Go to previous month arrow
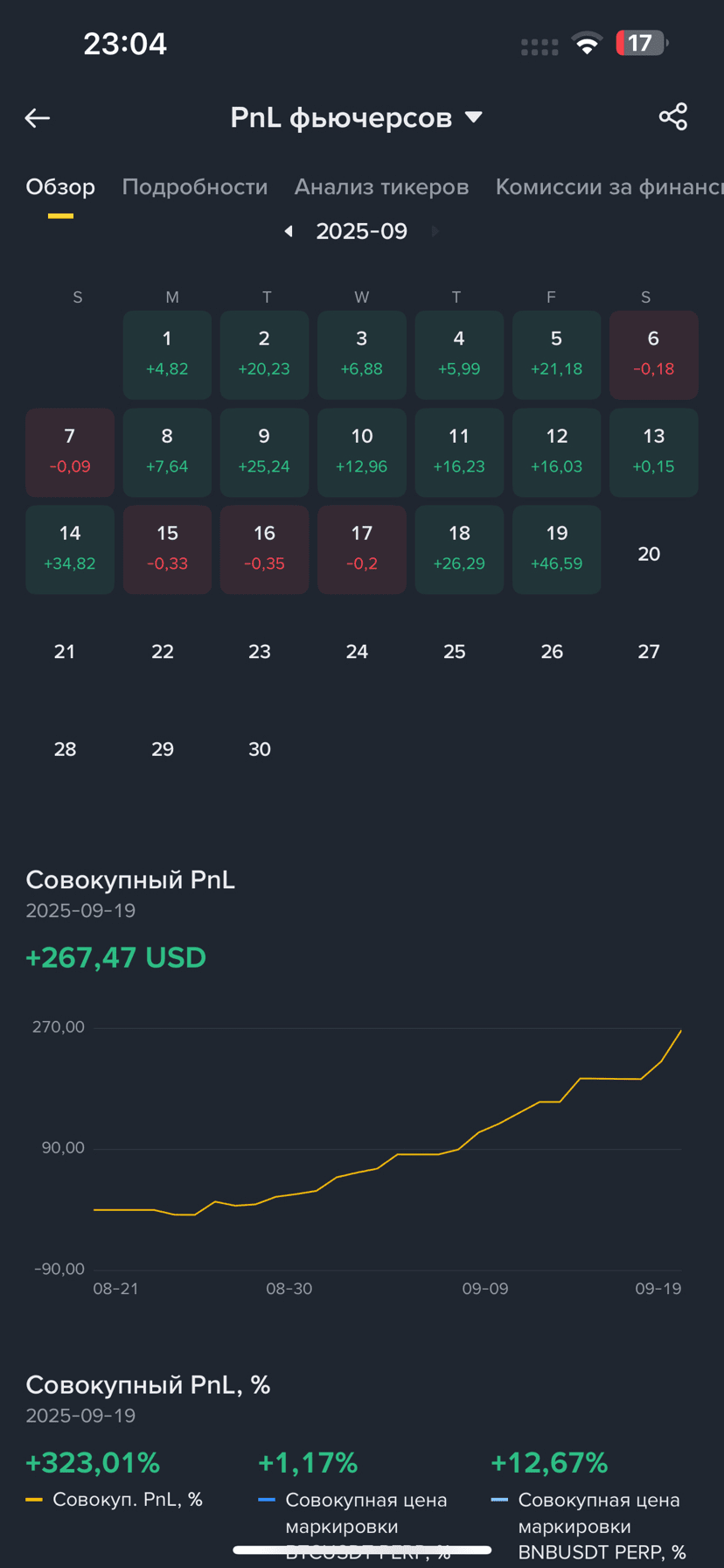The width and height of the screenshot is (724, 1568). tap(289, 232)
